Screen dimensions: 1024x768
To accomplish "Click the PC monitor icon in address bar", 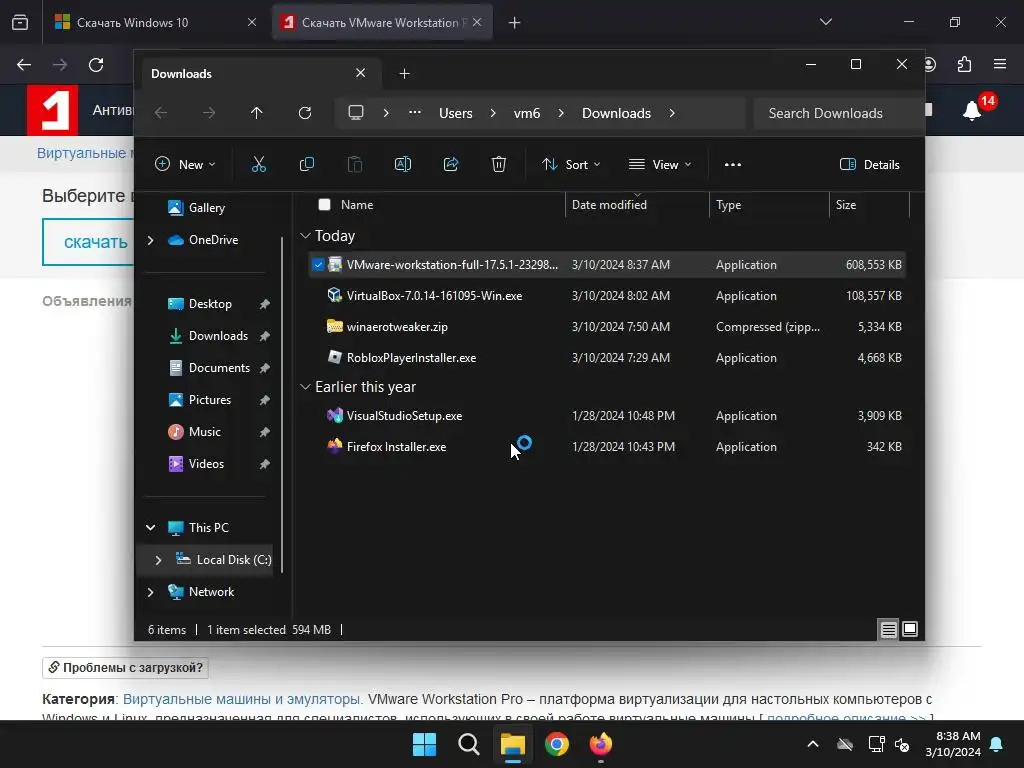I will click(356, 113).
